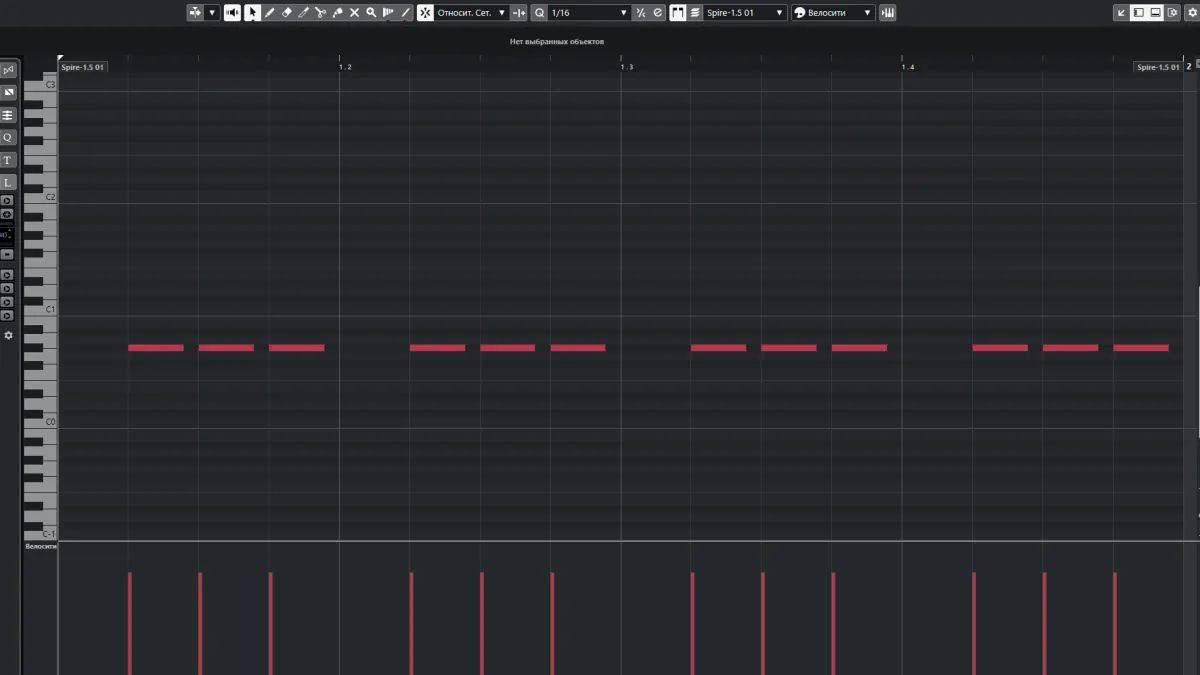Open snap type dropdown 'Относит. Сет.'
The height and width of the screenshot is (675, 1200).
click(472, 13)
